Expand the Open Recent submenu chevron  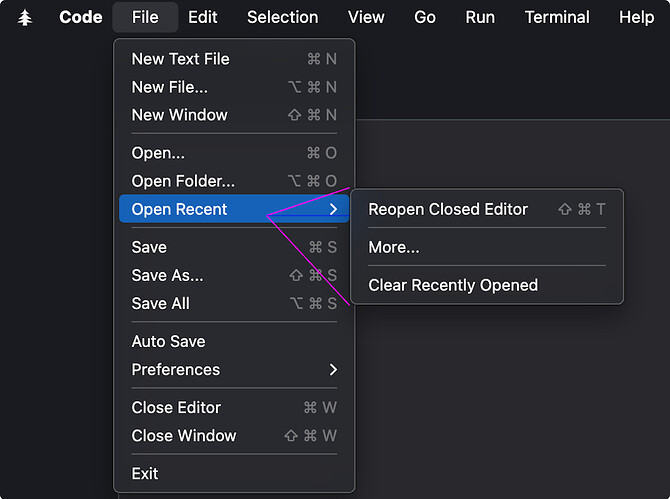pyautogui.click(x=333, y=209)
